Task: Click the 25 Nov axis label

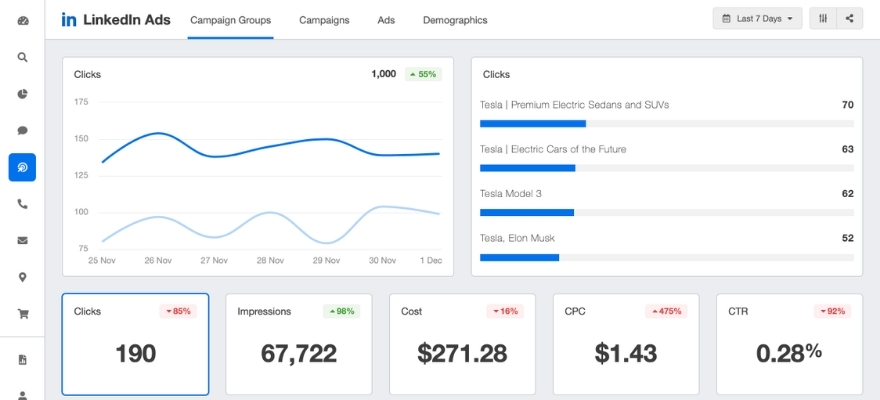Action: pos(102,260)
